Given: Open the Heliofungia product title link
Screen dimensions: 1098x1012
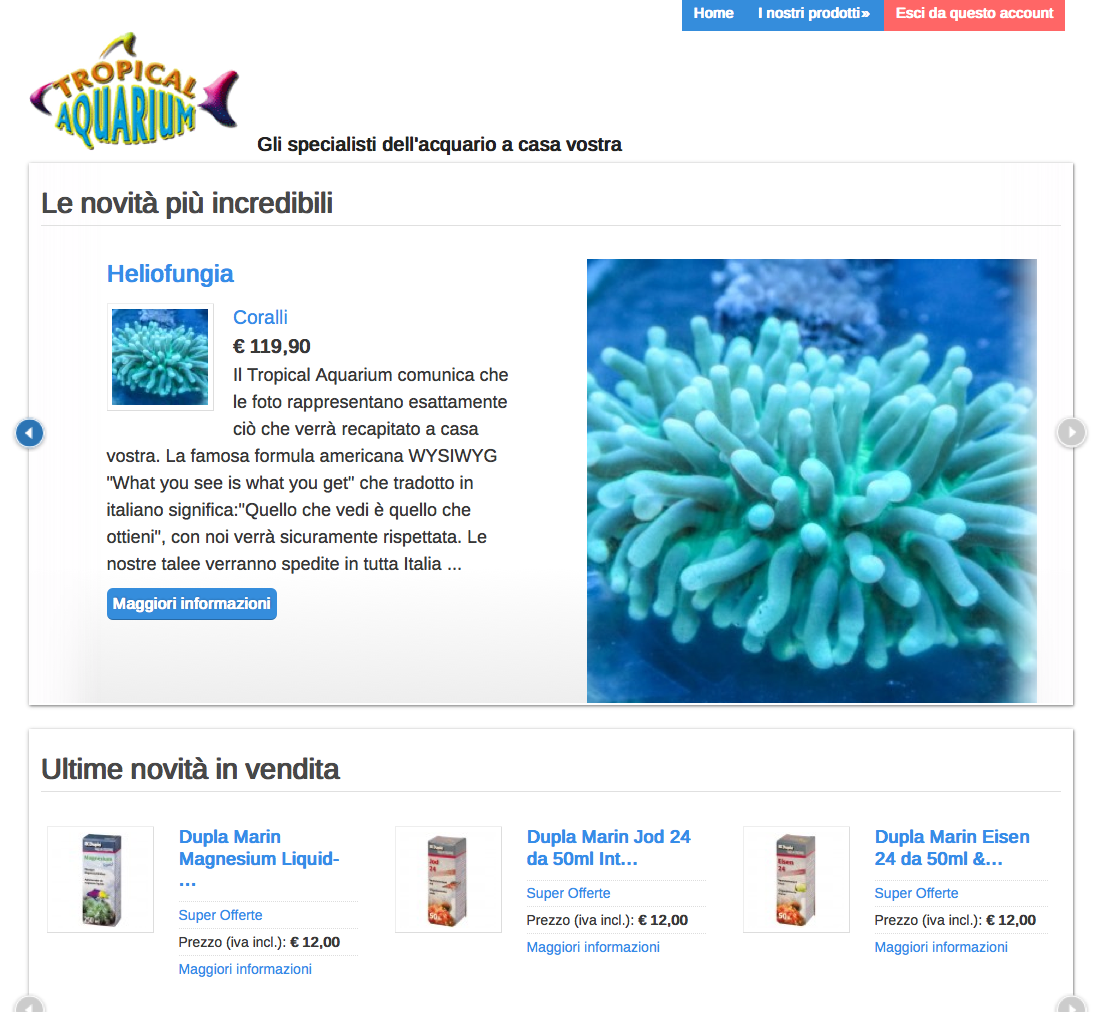Looking at the screenshot, I should tap(170, 274).
